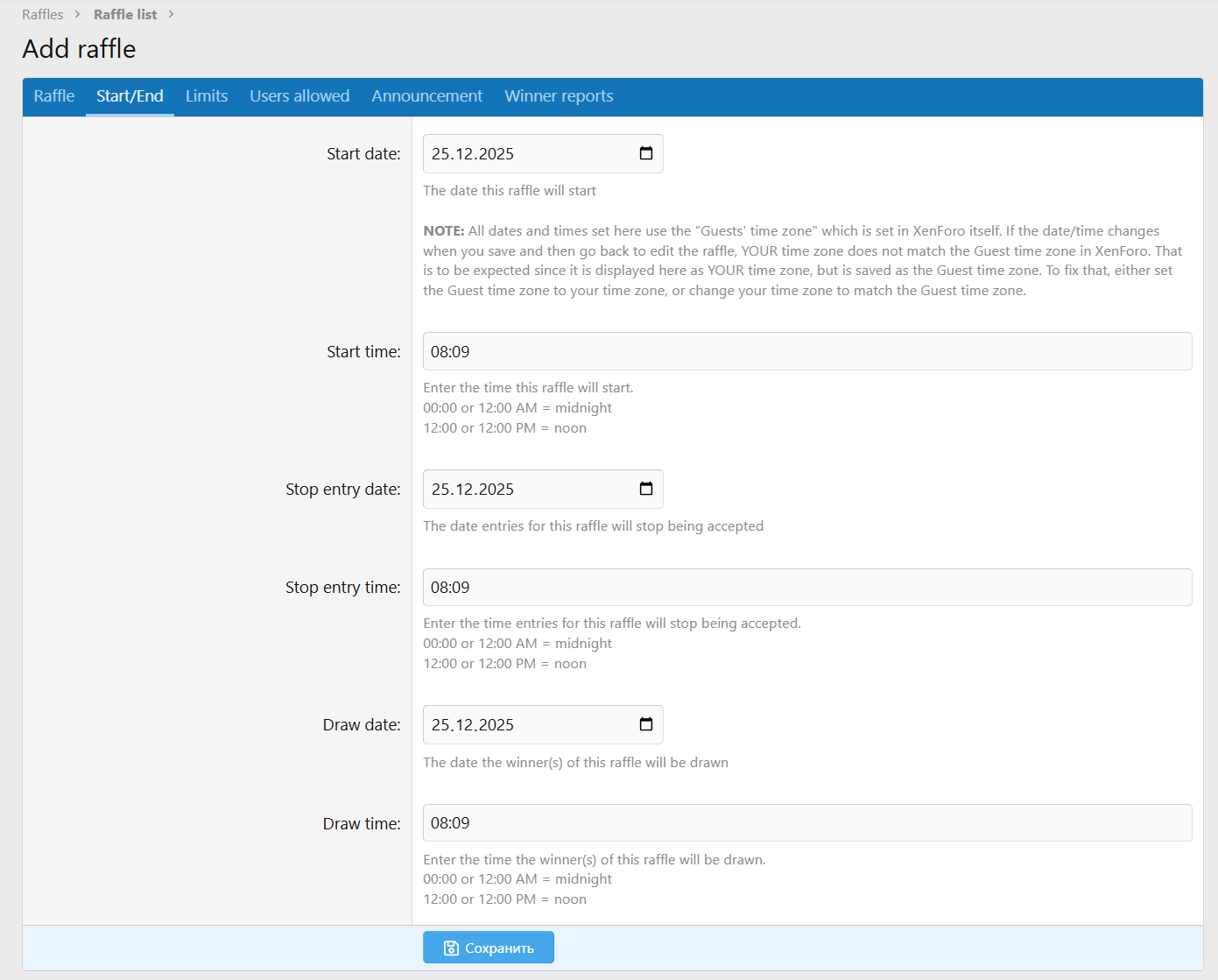Image resolution: width=1218 pixels, height=980 pixels.
Task: Open the Raffle list breadcrumb link
Action: point(125,14)
